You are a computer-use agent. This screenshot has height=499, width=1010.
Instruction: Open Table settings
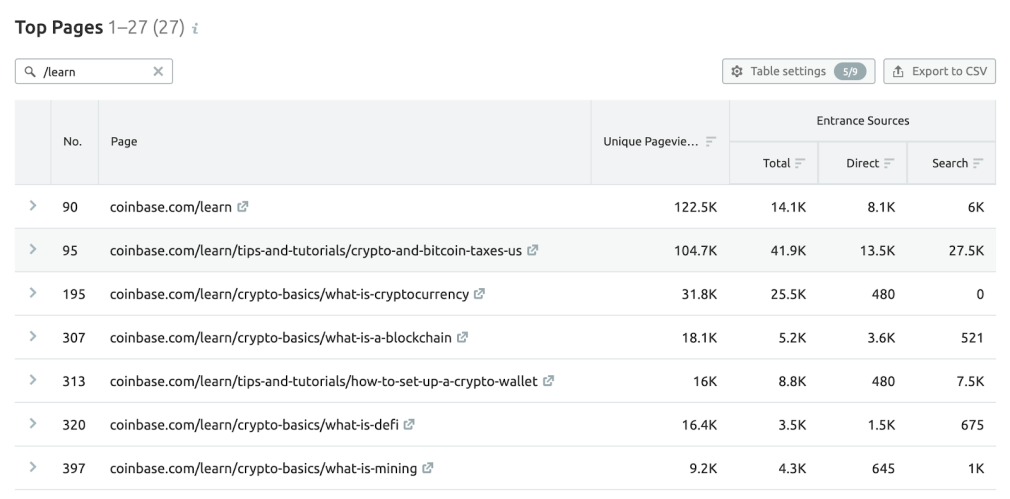point(798,71)
